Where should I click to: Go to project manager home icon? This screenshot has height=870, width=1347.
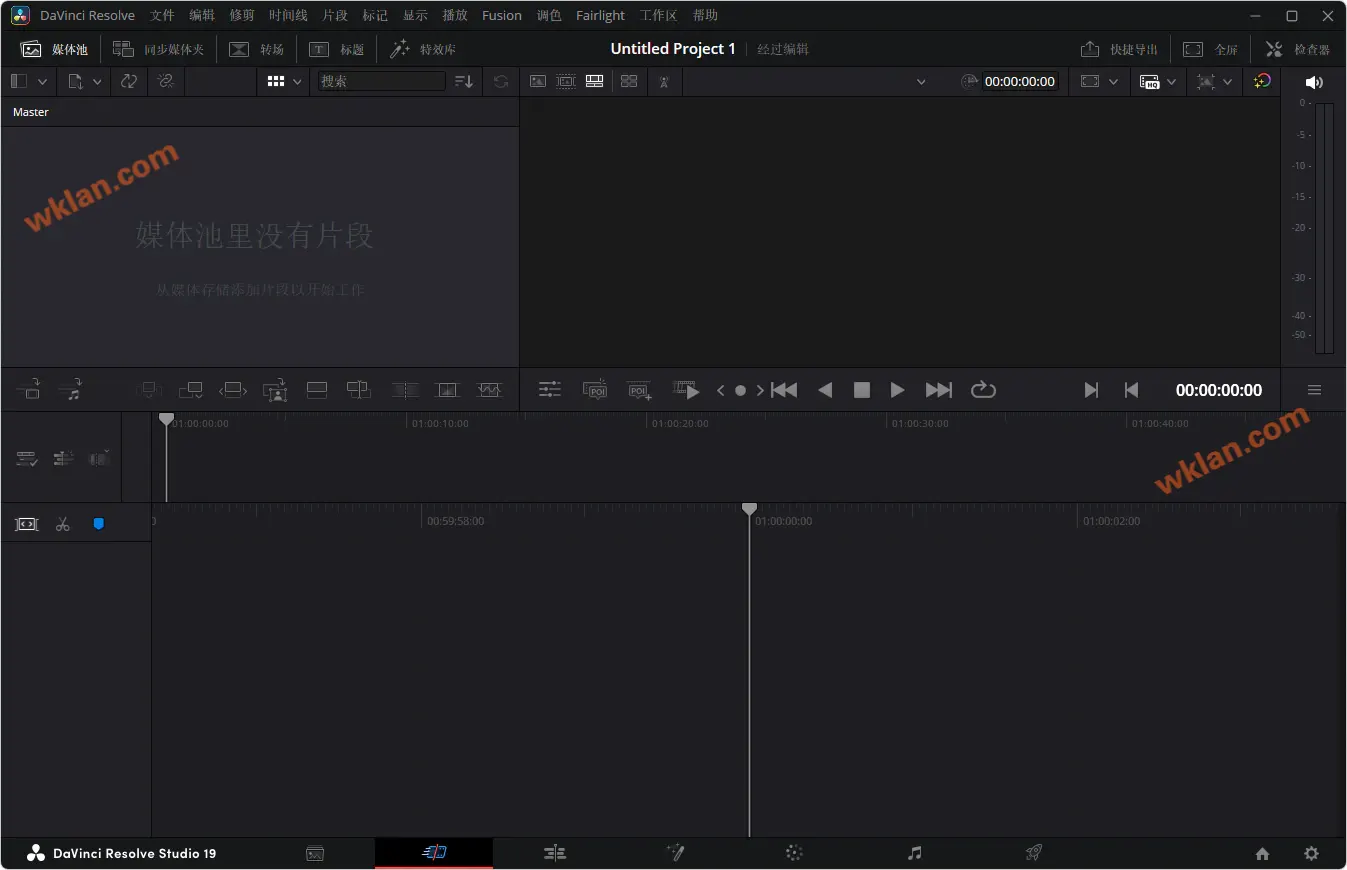pos(1262,853)
